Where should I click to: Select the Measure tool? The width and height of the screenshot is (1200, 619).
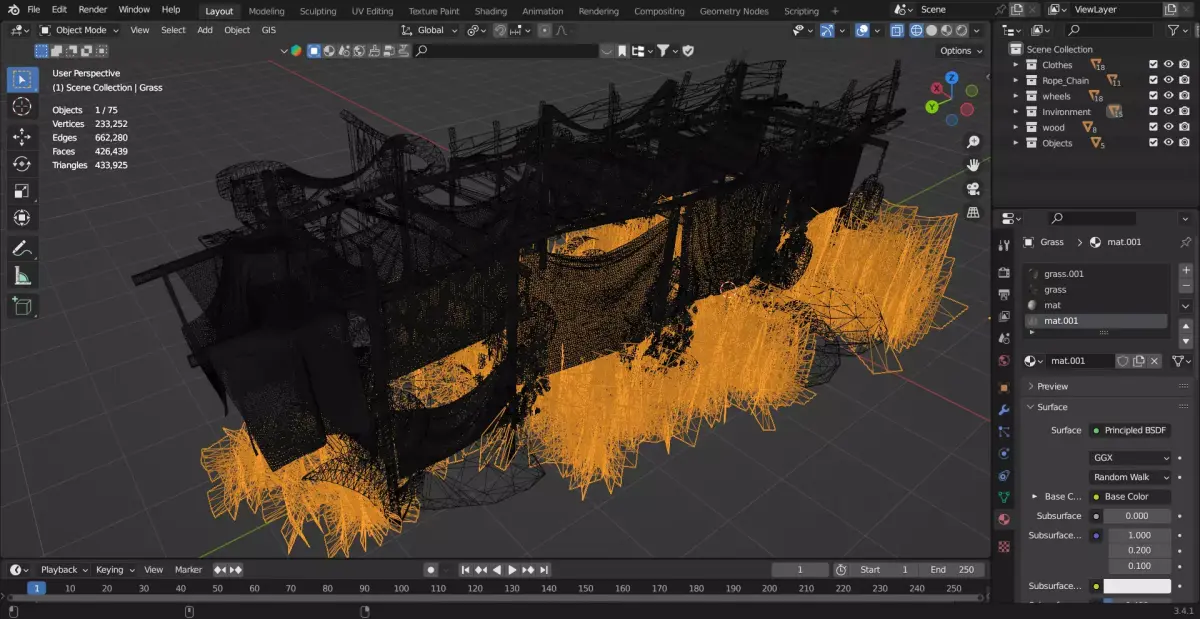pos(22,276)
